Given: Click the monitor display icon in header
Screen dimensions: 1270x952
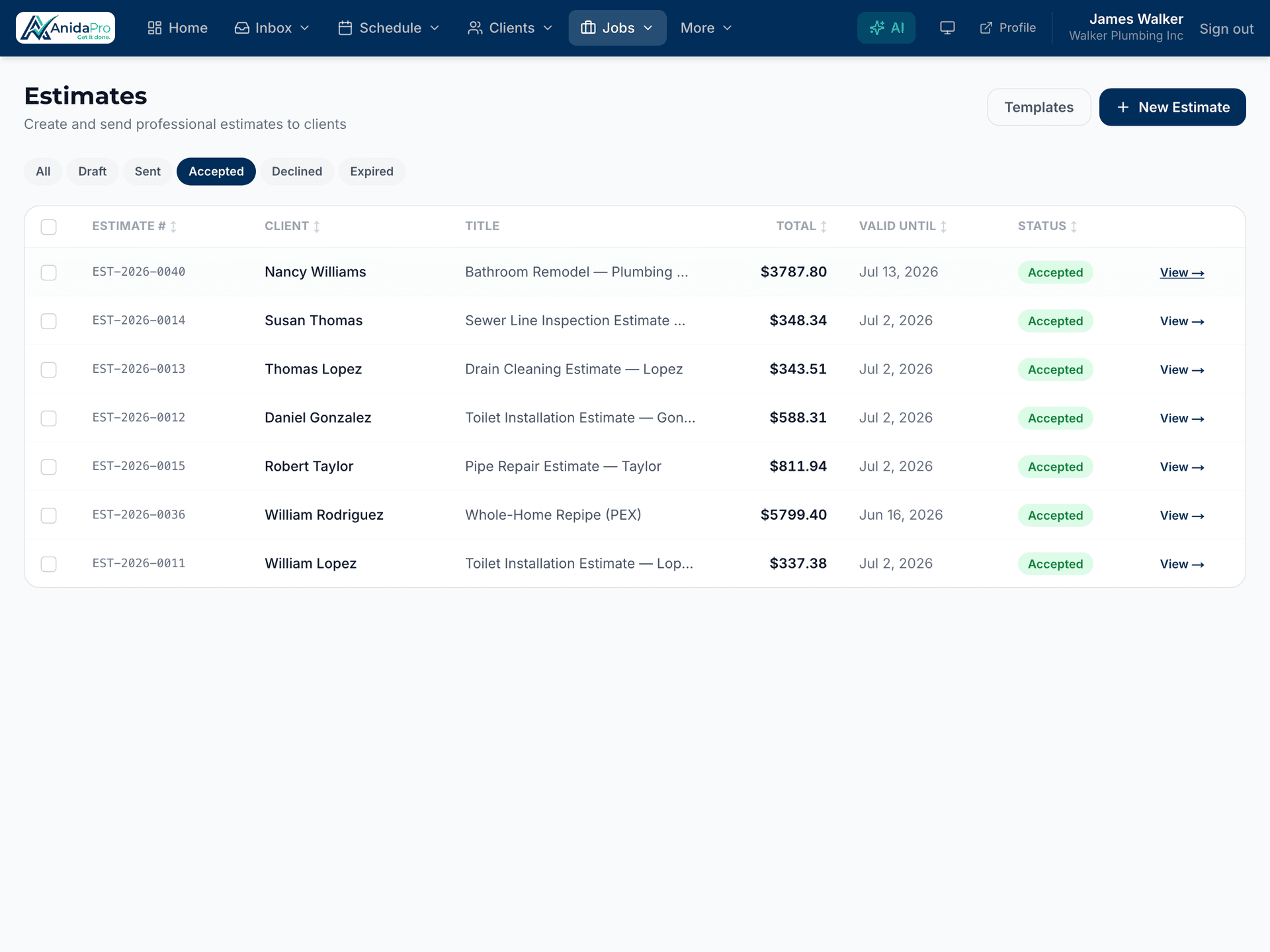Looking at the screenshot, I should coord(947,28).
